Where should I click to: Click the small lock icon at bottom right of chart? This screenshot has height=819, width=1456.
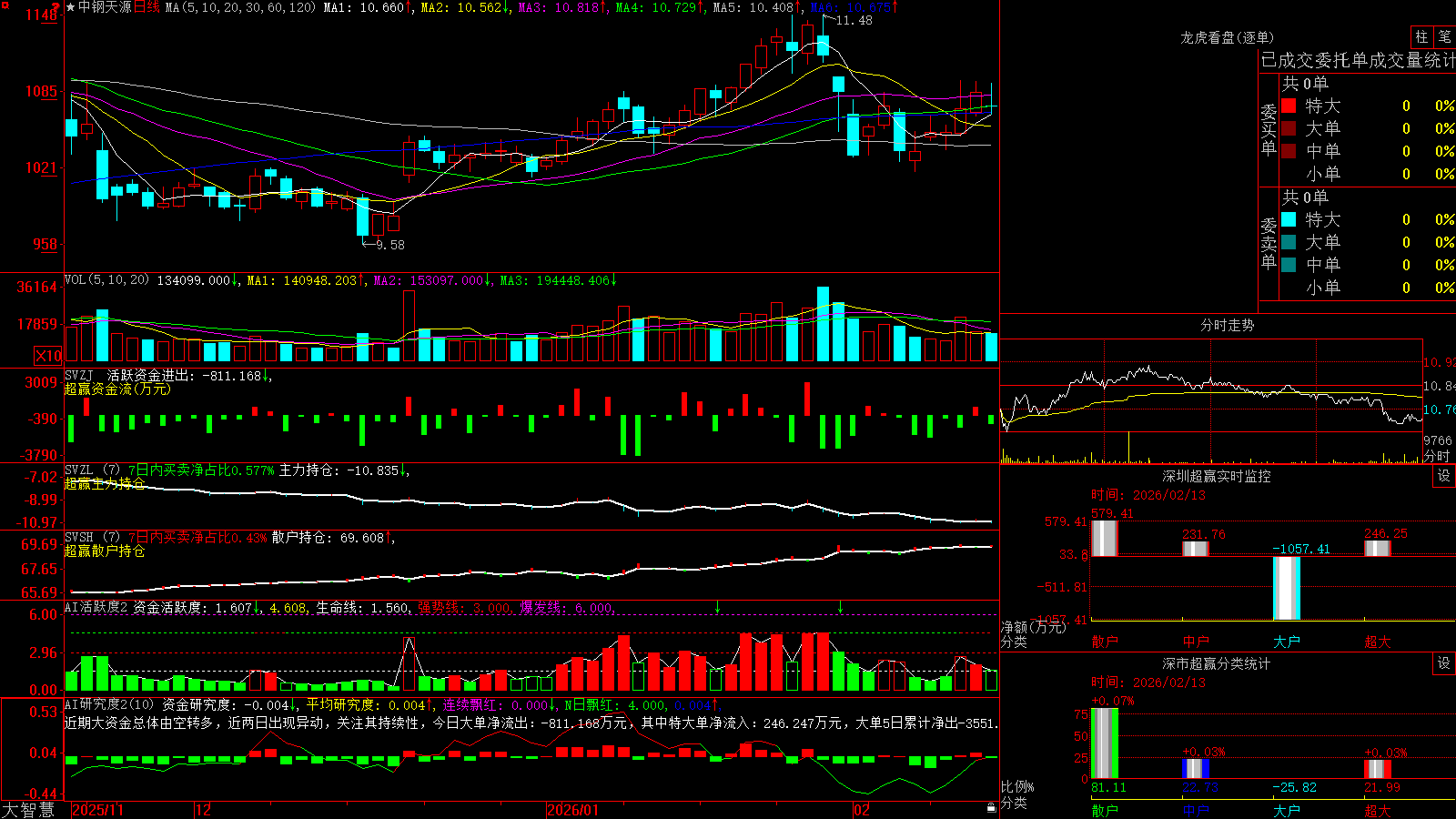(x=991, y=808)
